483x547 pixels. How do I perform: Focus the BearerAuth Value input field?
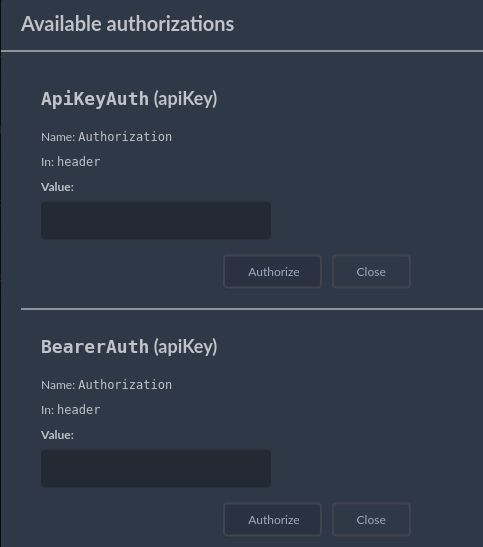coord(156,469)
